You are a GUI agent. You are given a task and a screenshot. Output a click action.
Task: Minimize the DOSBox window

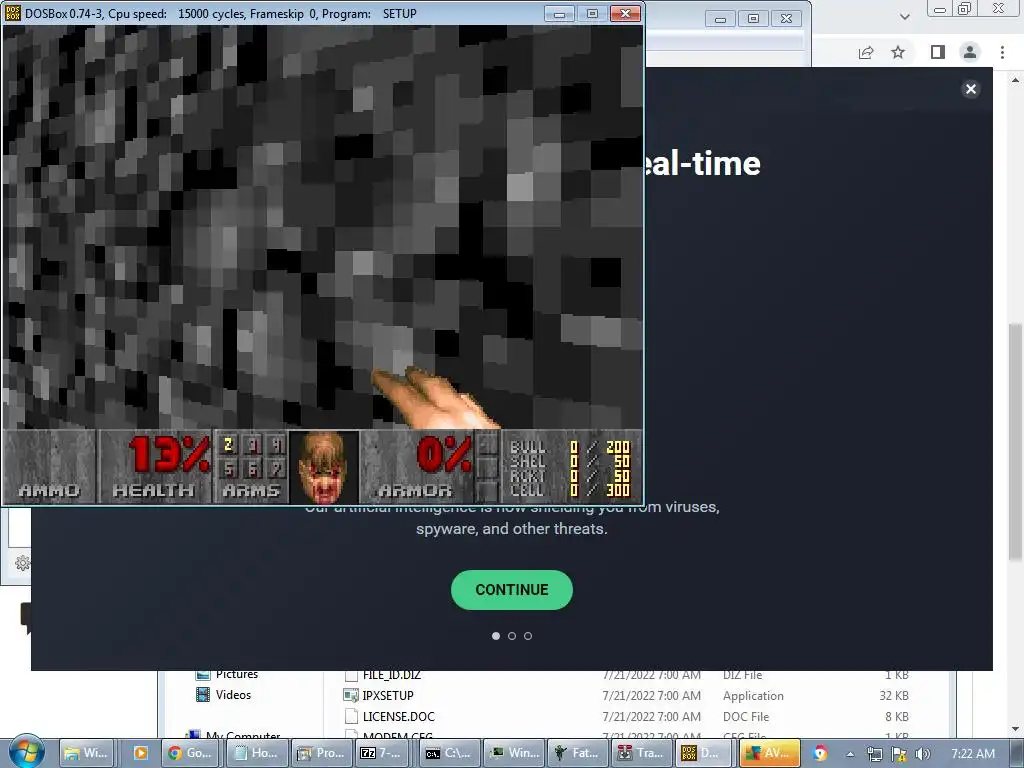[x=560, y=14]
